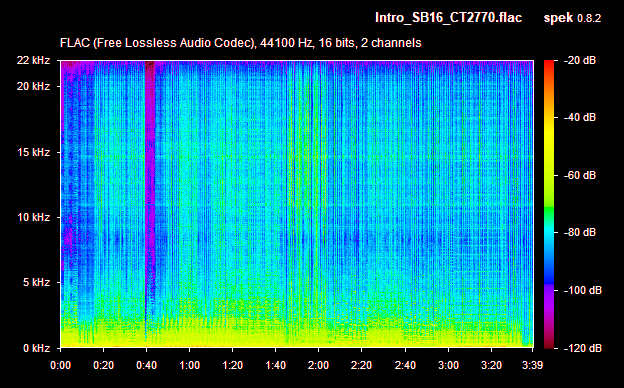The height and width of the screenshot is (388, 624).
Task: Click the 3:00 time axis marker
Action: click(448, 365)
